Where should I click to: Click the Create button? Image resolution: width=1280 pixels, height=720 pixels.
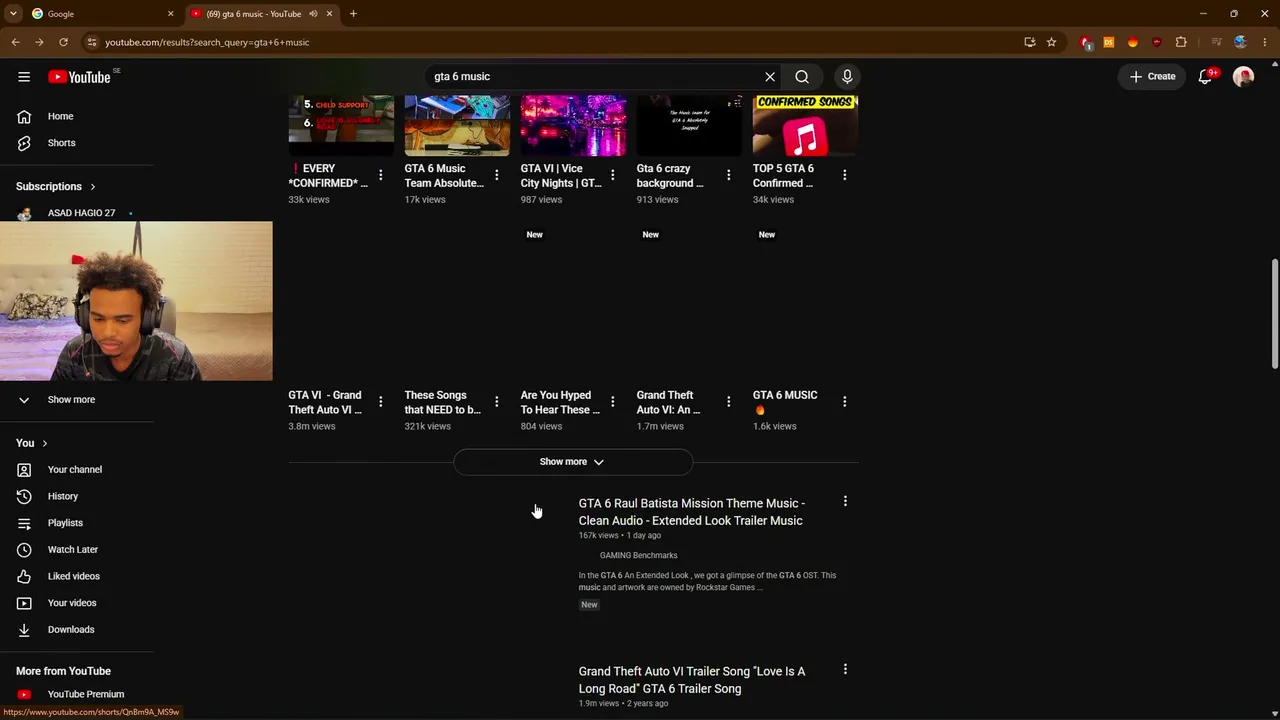click(x=1153, y=77)
